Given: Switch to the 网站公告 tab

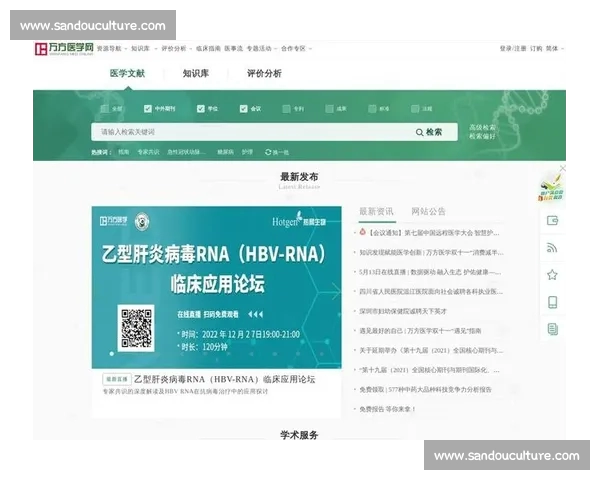Looking at the screenshot, I should click(x=429, y=212).
